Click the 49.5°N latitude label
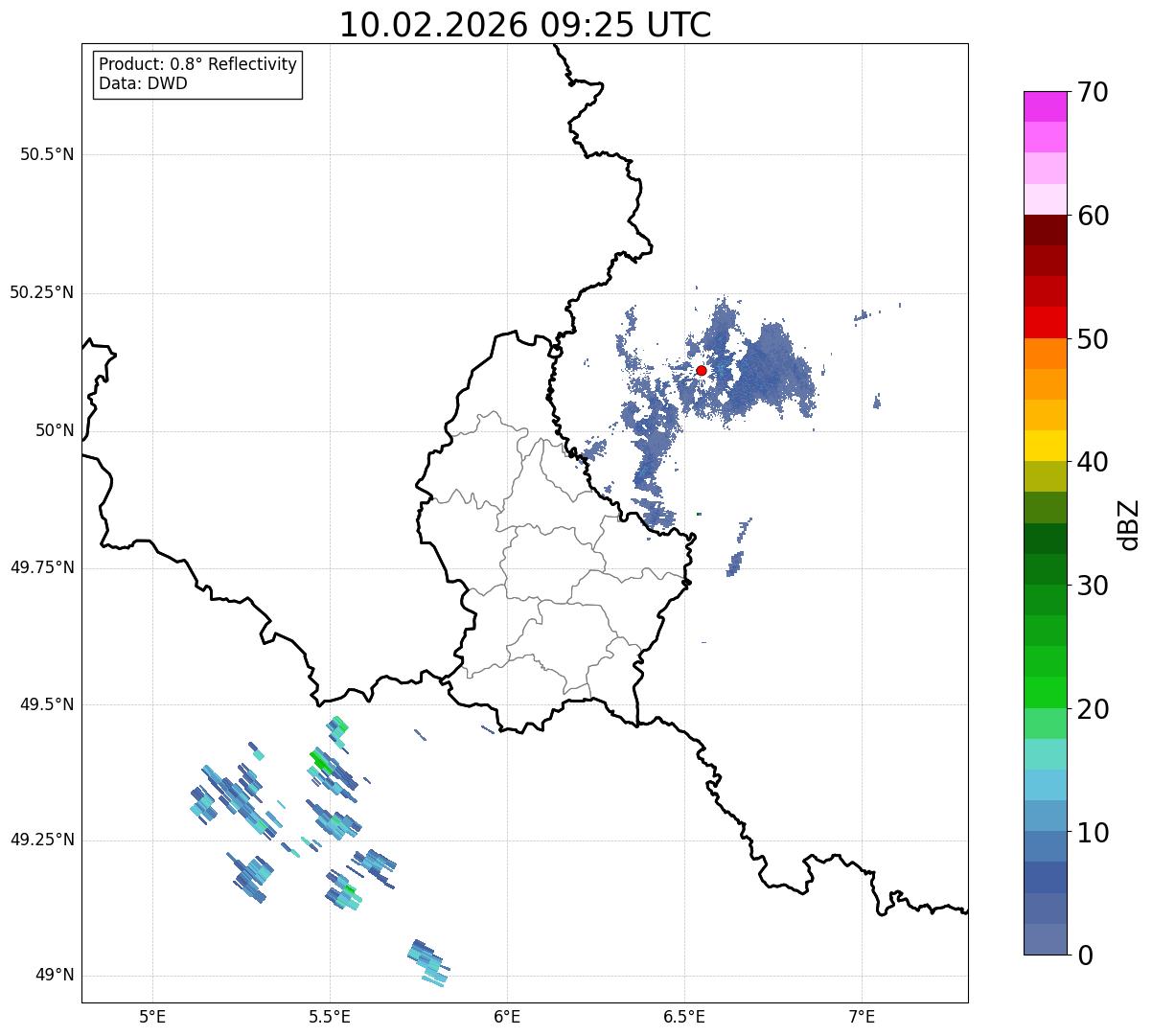Image resolution: width=1152 pixels, height=1036 pixels. pos(47,704)
